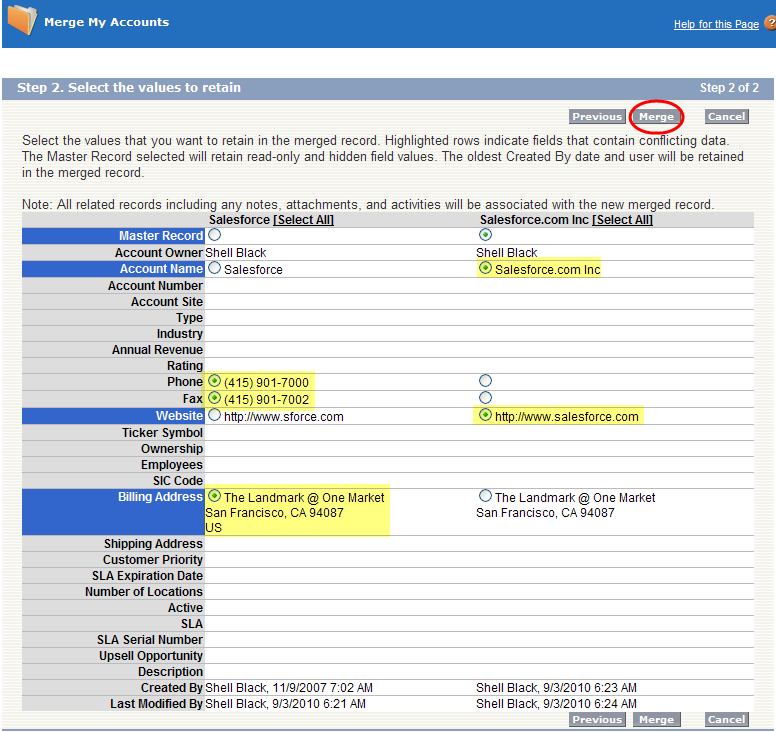
Task: Click the 'Ticker Symbol' row label
Action: coord(162,433)
